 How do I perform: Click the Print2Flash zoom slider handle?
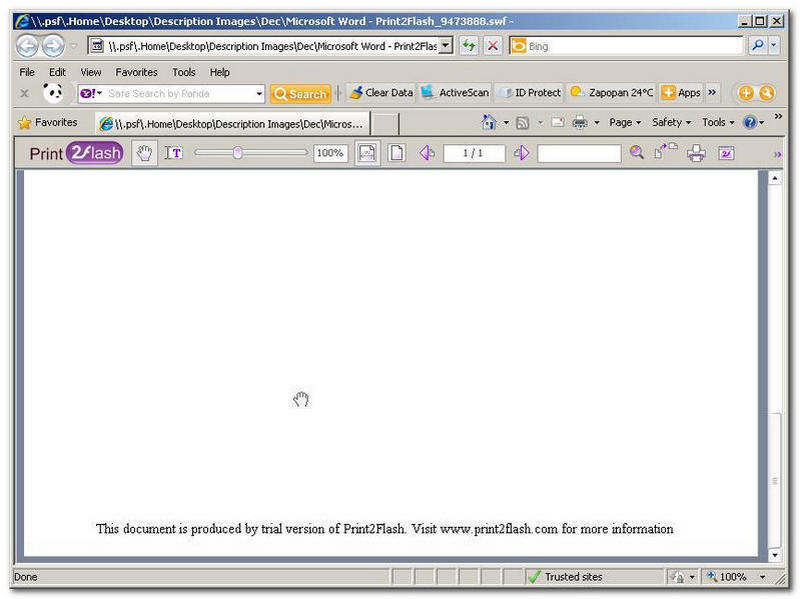click(x=237, y=153)
